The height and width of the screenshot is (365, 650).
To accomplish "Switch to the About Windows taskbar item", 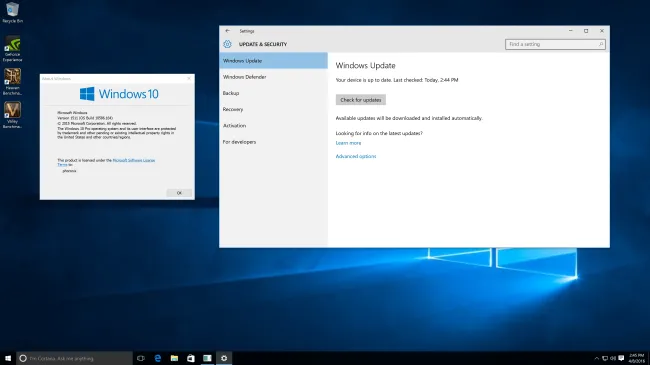I will pyautogui.click(x=207, y=358).
